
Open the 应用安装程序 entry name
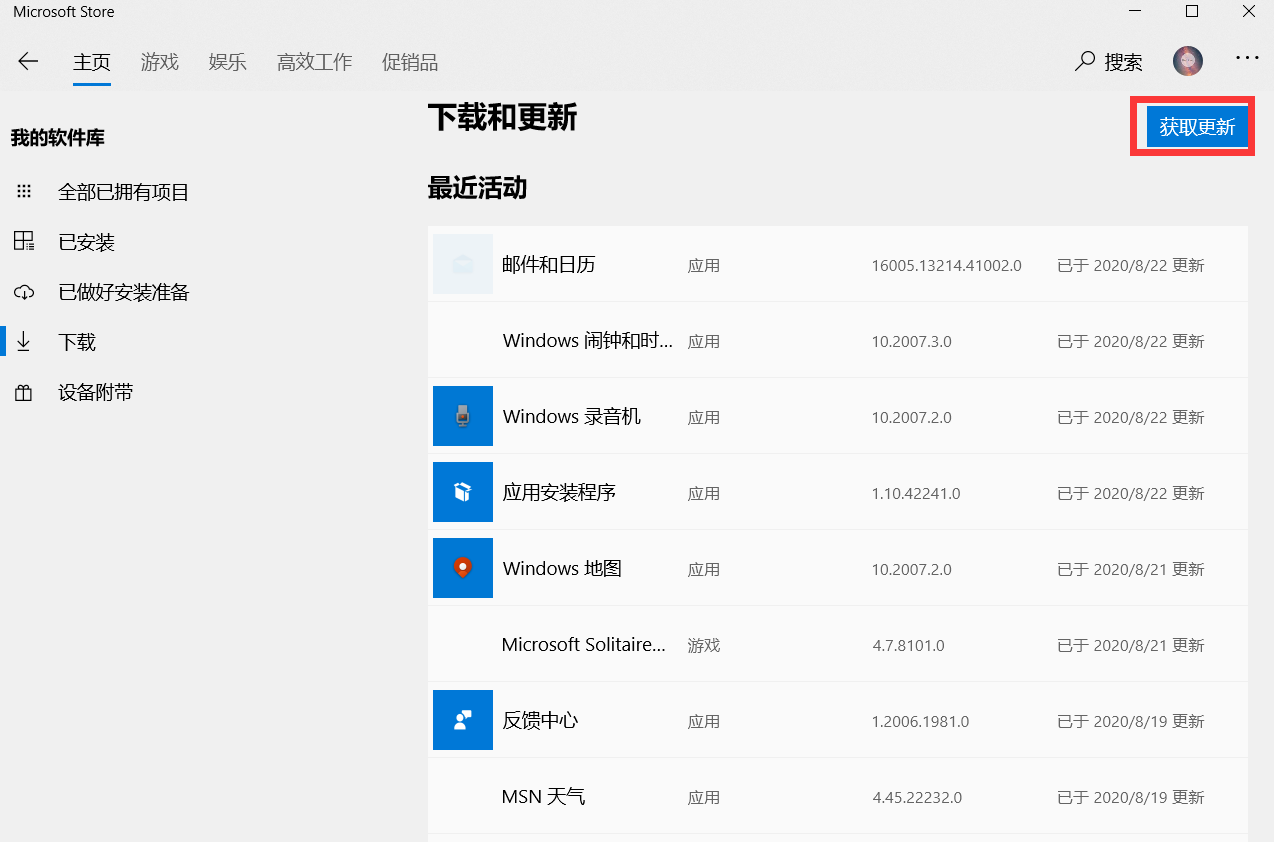click(559, 493)
